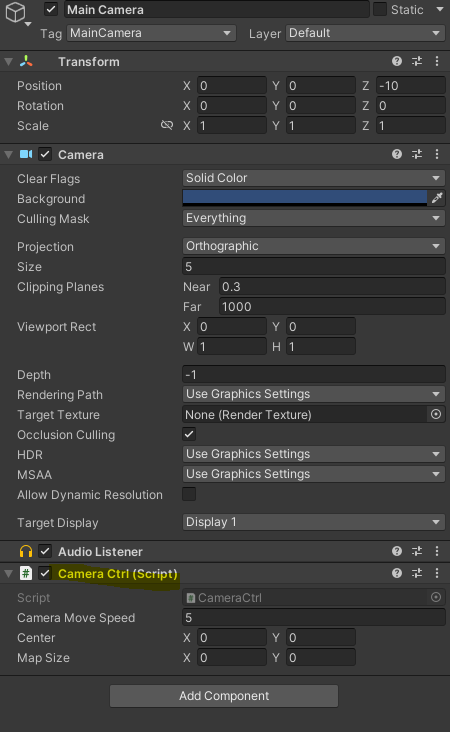Edit Center X field

(x=232, y=638)
